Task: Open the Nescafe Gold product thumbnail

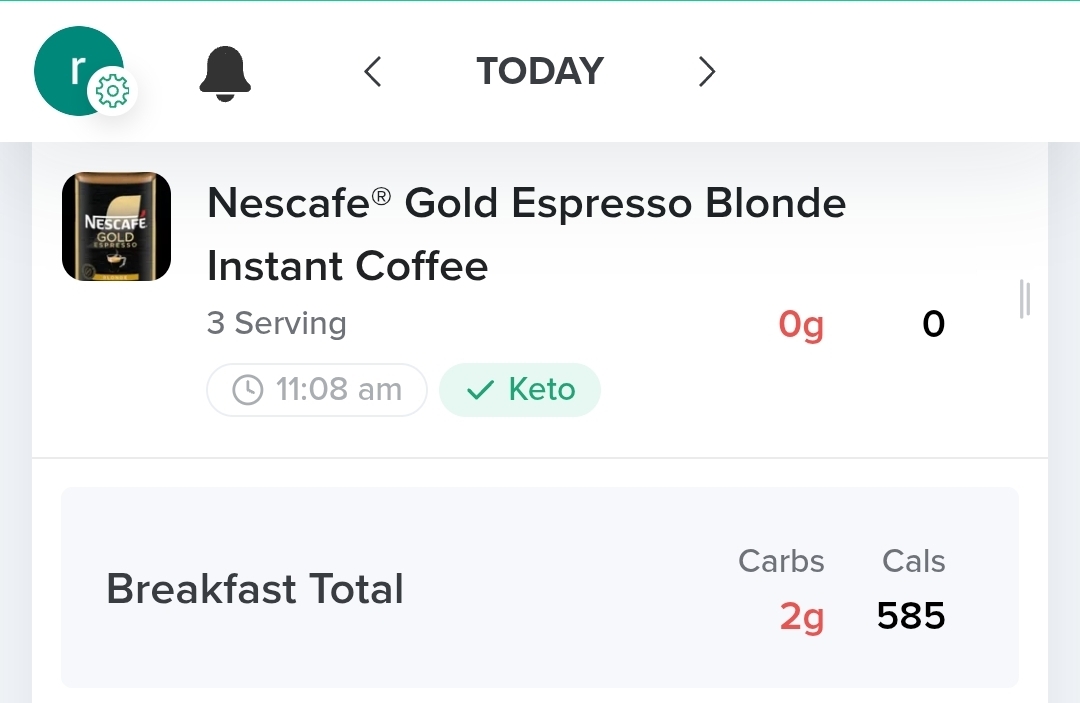Action: 116,226
